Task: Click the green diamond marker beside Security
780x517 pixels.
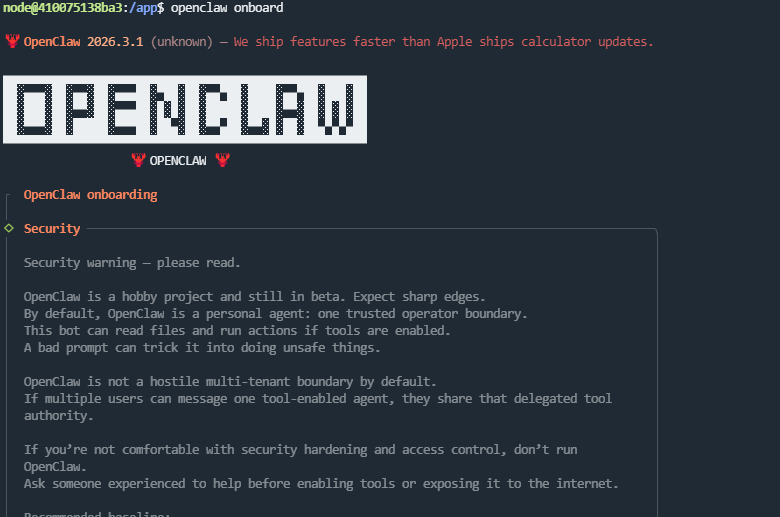Action: click(9, 228)
